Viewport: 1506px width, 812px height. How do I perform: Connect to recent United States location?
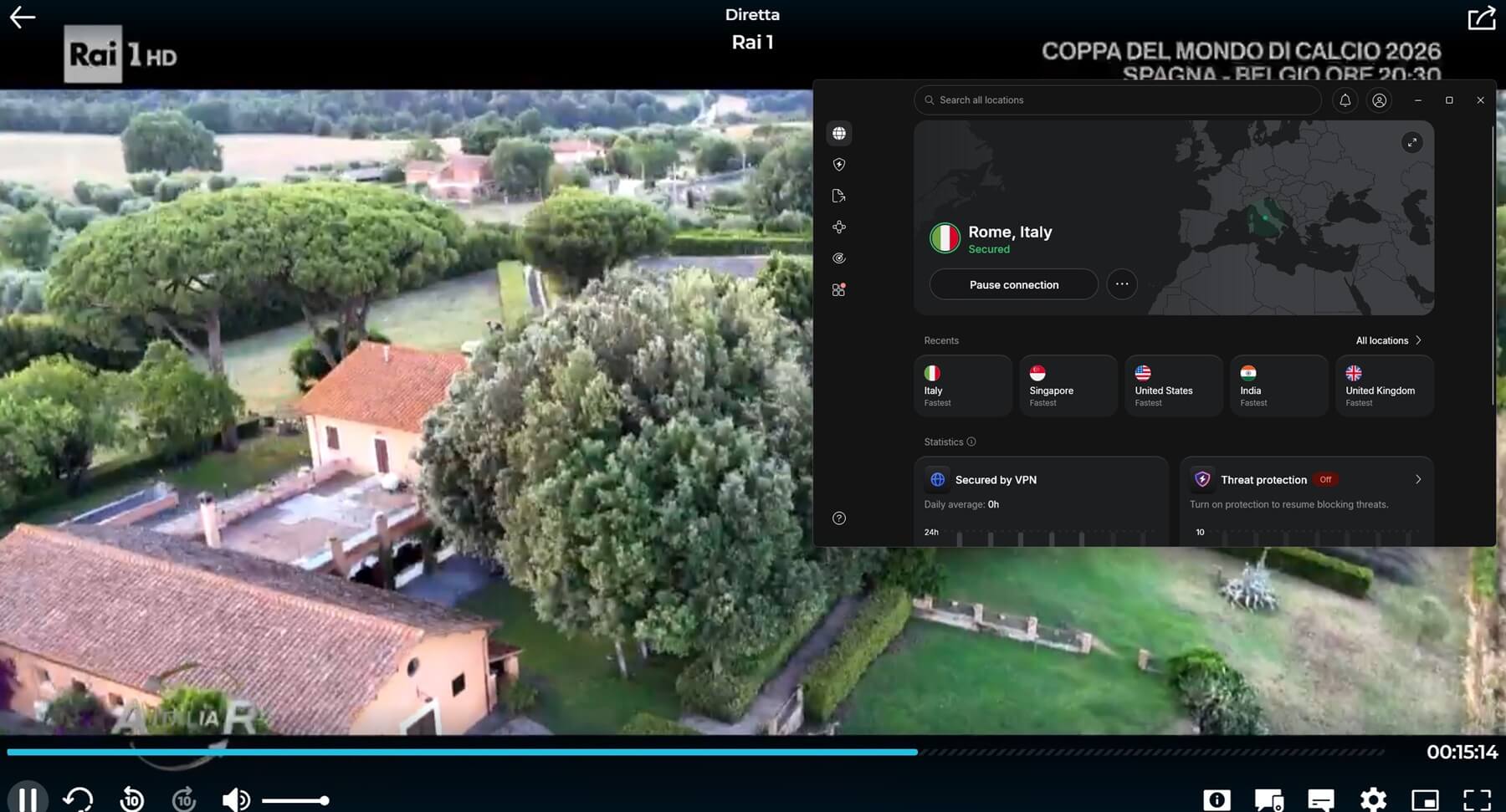(1174, 386)
